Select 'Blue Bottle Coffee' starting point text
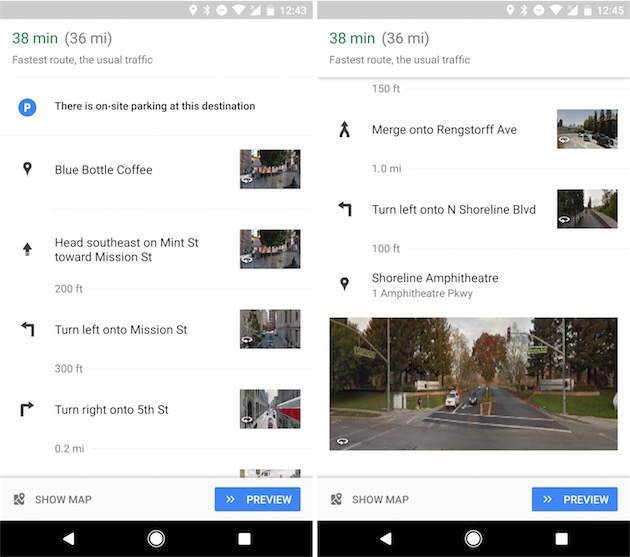 pos(104,170)
